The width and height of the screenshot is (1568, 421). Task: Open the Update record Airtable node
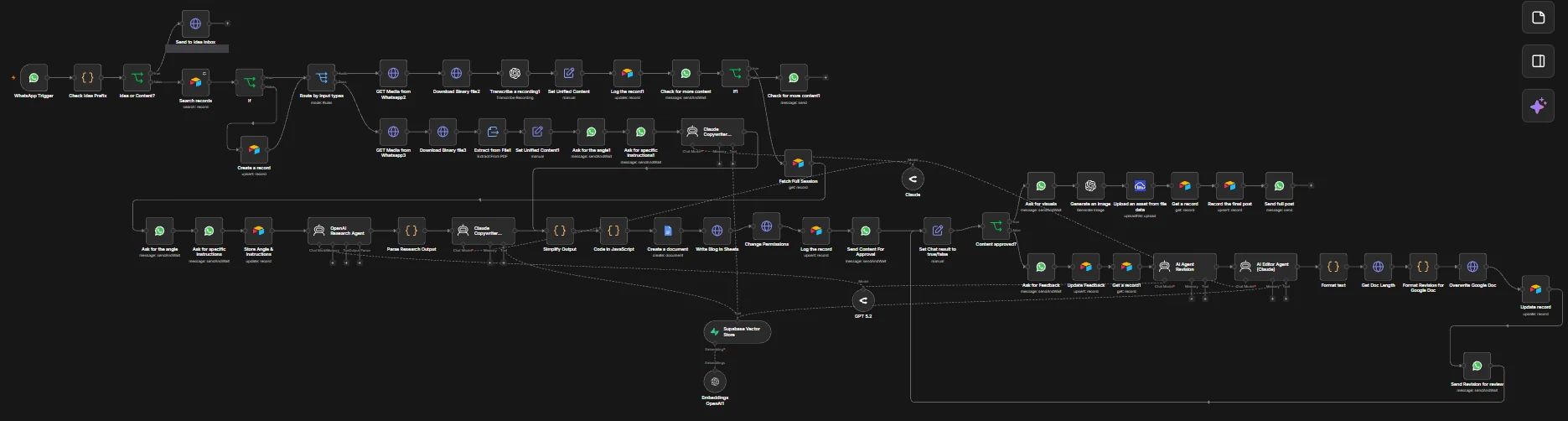(x=1535, y=289)
